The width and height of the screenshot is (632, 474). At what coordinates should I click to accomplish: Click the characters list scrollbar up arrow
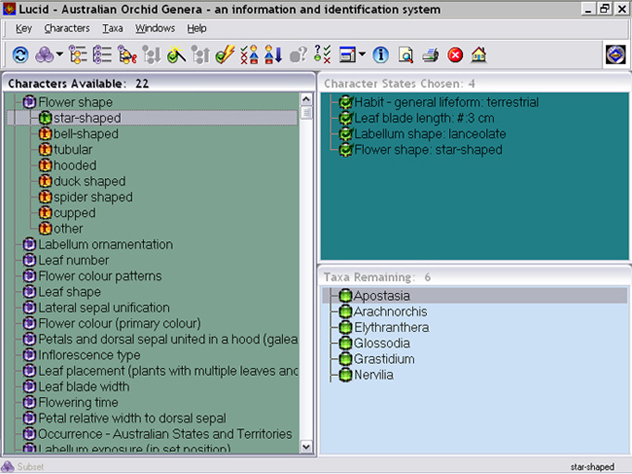coord(306,99)
